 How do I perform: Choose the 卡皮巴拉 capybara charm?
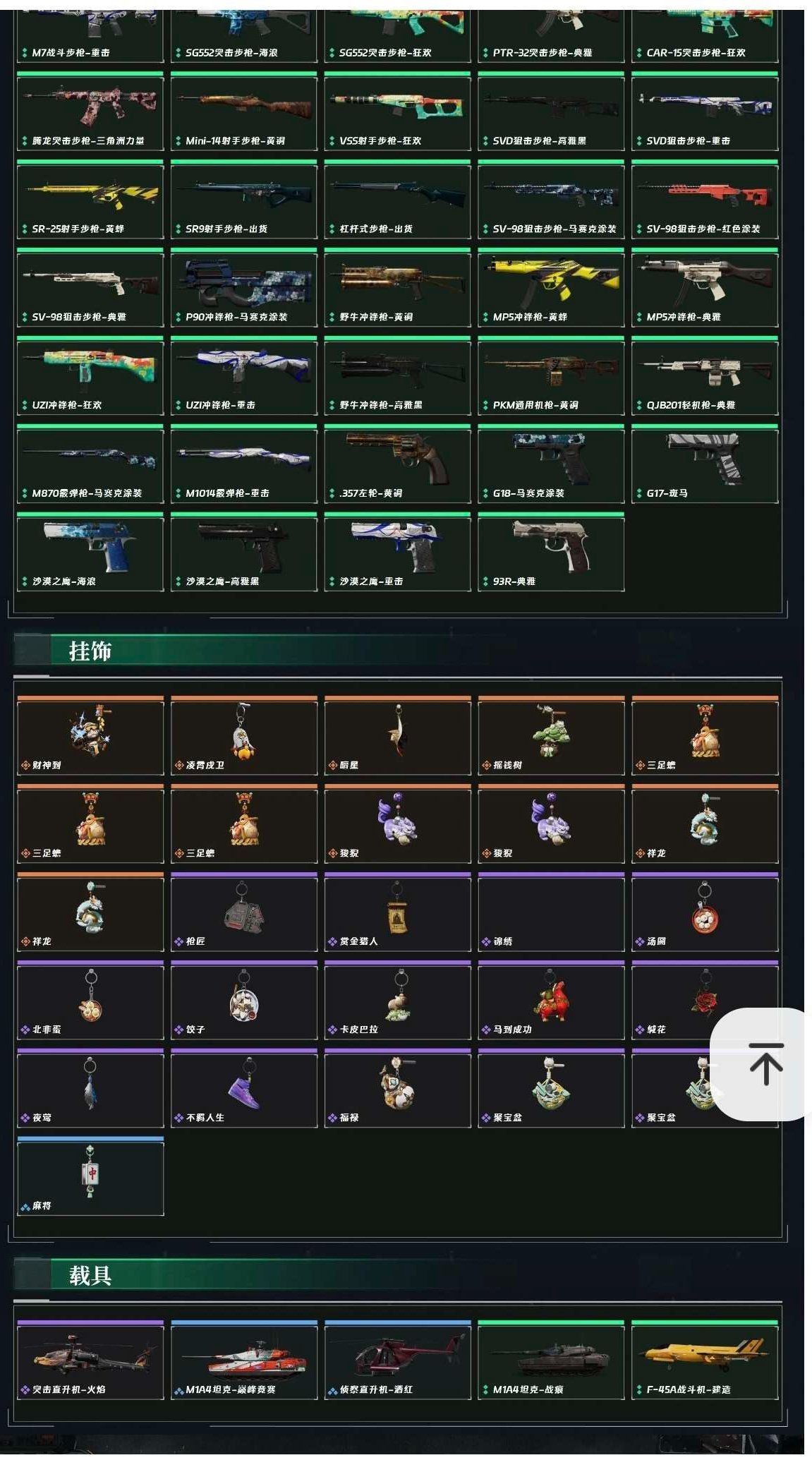tap(397, 1000)
